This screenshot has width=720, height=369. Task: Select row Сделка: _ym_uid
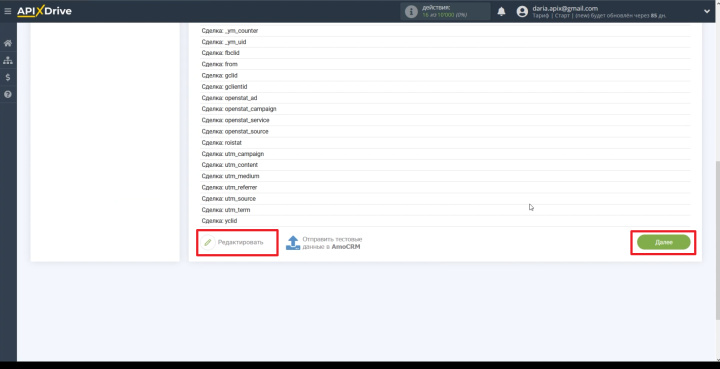(x=445, y=42)
